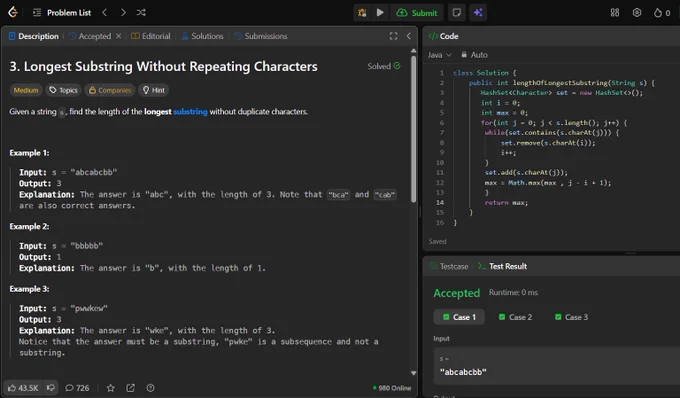This screenshot has height=398, width=680.
Task: Select Case 3 result
Action: (572, 317)
